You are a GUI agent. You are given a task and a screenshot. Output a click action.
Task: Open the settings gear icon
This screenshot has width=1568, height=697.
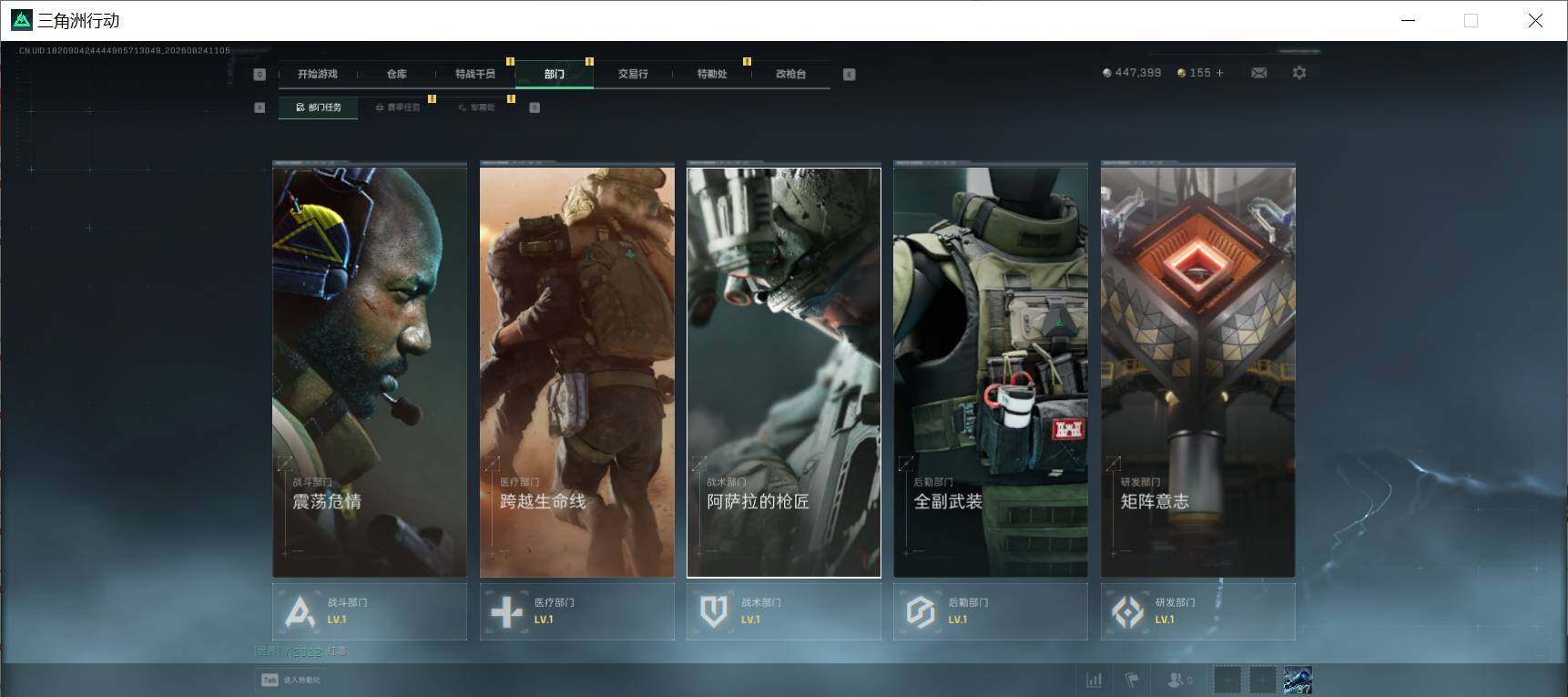point(1299,73)
